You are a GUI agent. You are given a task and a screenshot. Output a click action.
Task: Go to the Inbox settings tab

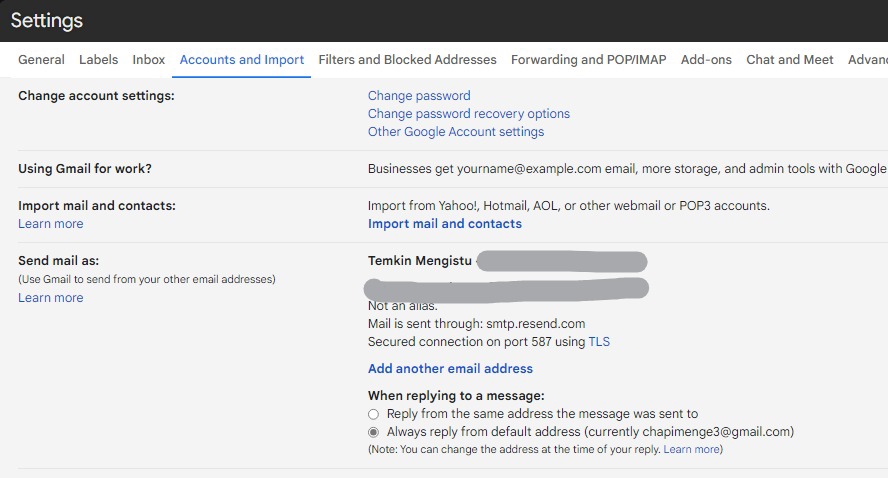[x=149, y=60]
